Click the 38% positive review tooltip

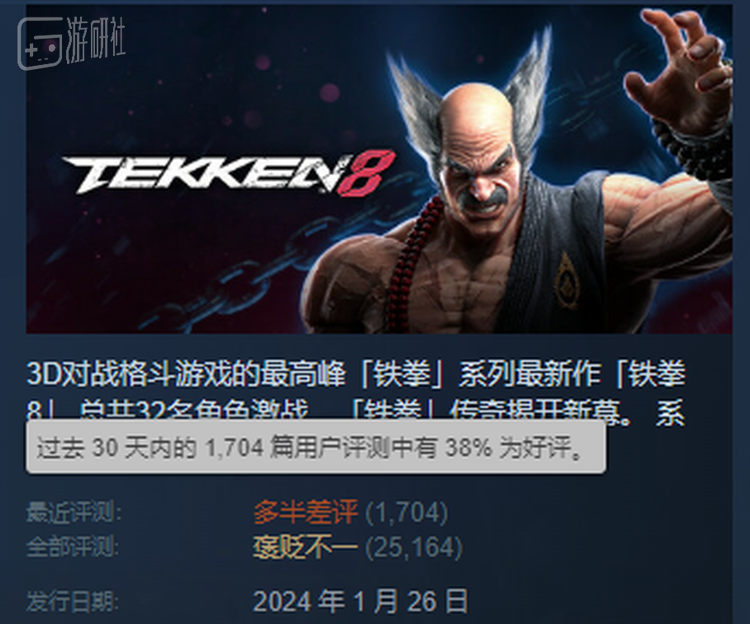point(316,448)
